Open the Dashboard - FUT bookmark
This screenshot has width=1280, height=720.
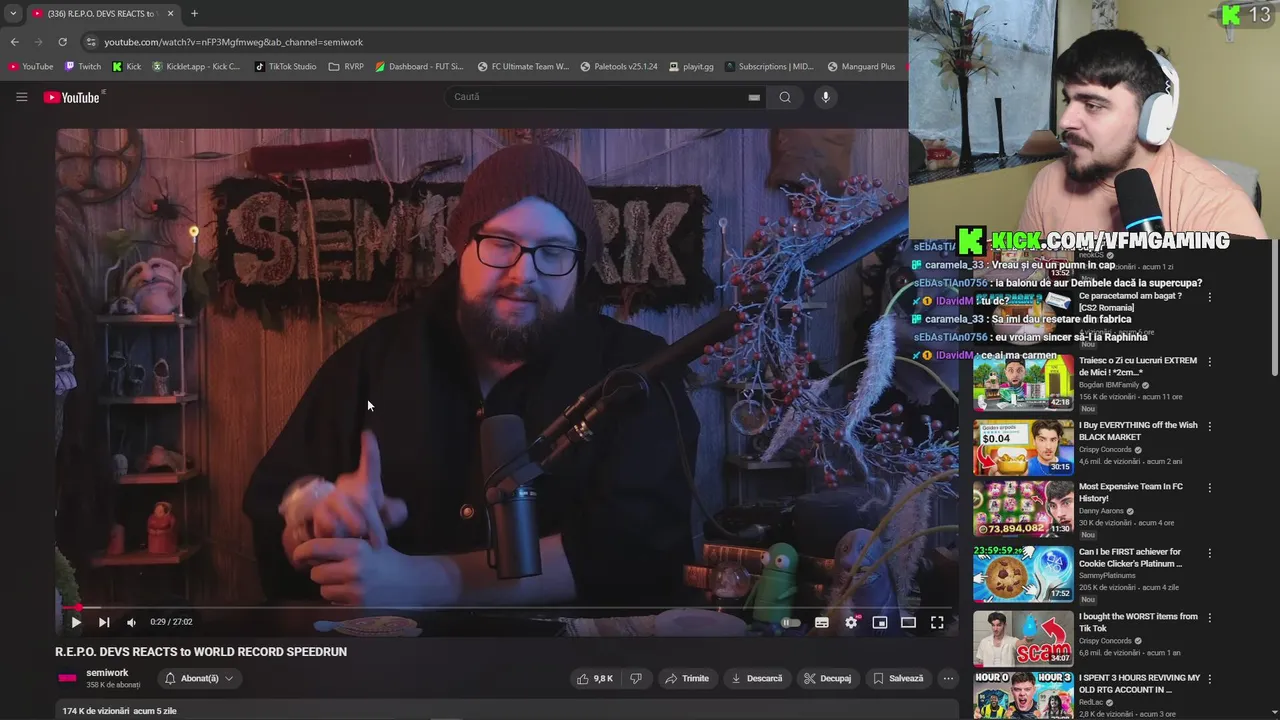[x=420, y=67]
